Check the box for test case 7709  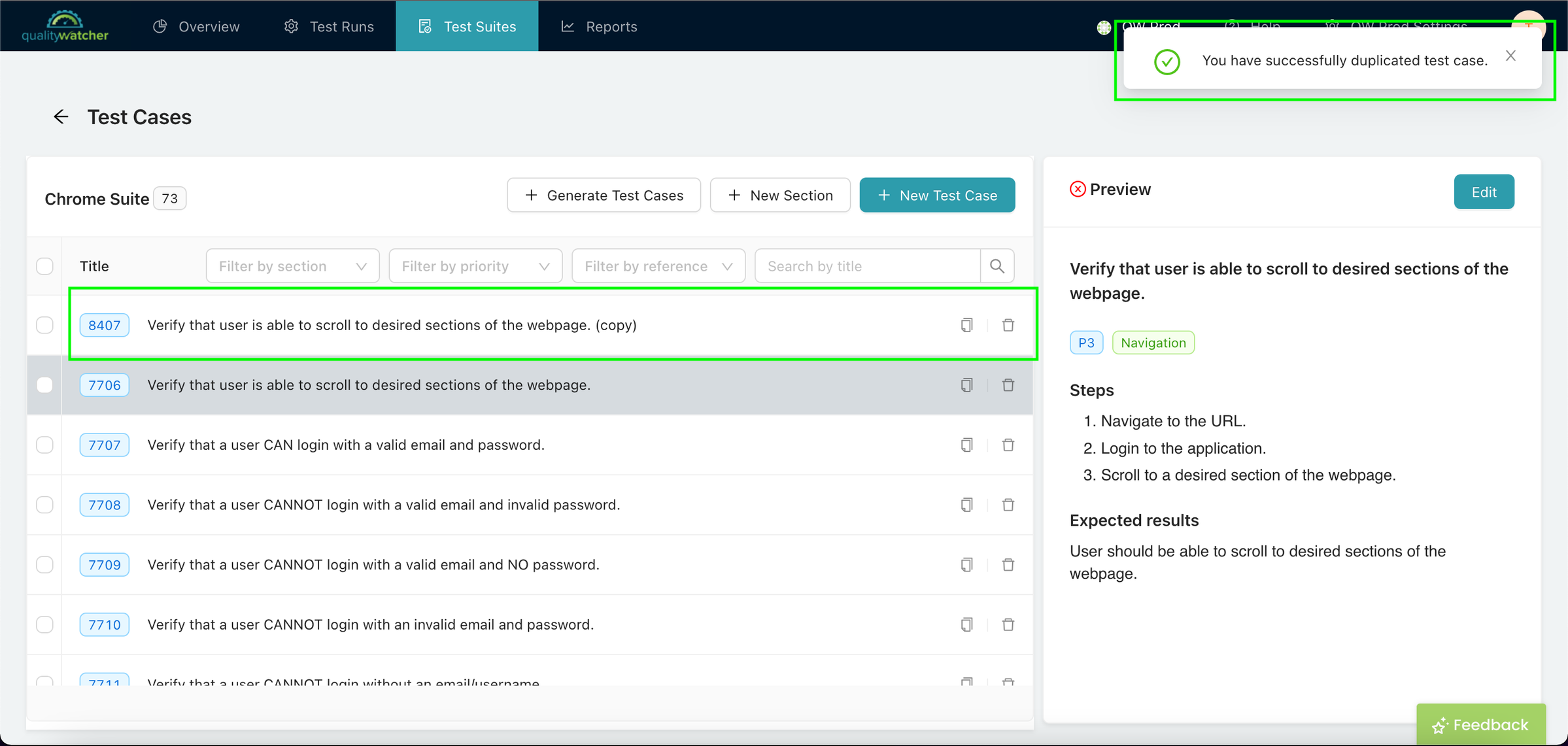coord(44,565)
